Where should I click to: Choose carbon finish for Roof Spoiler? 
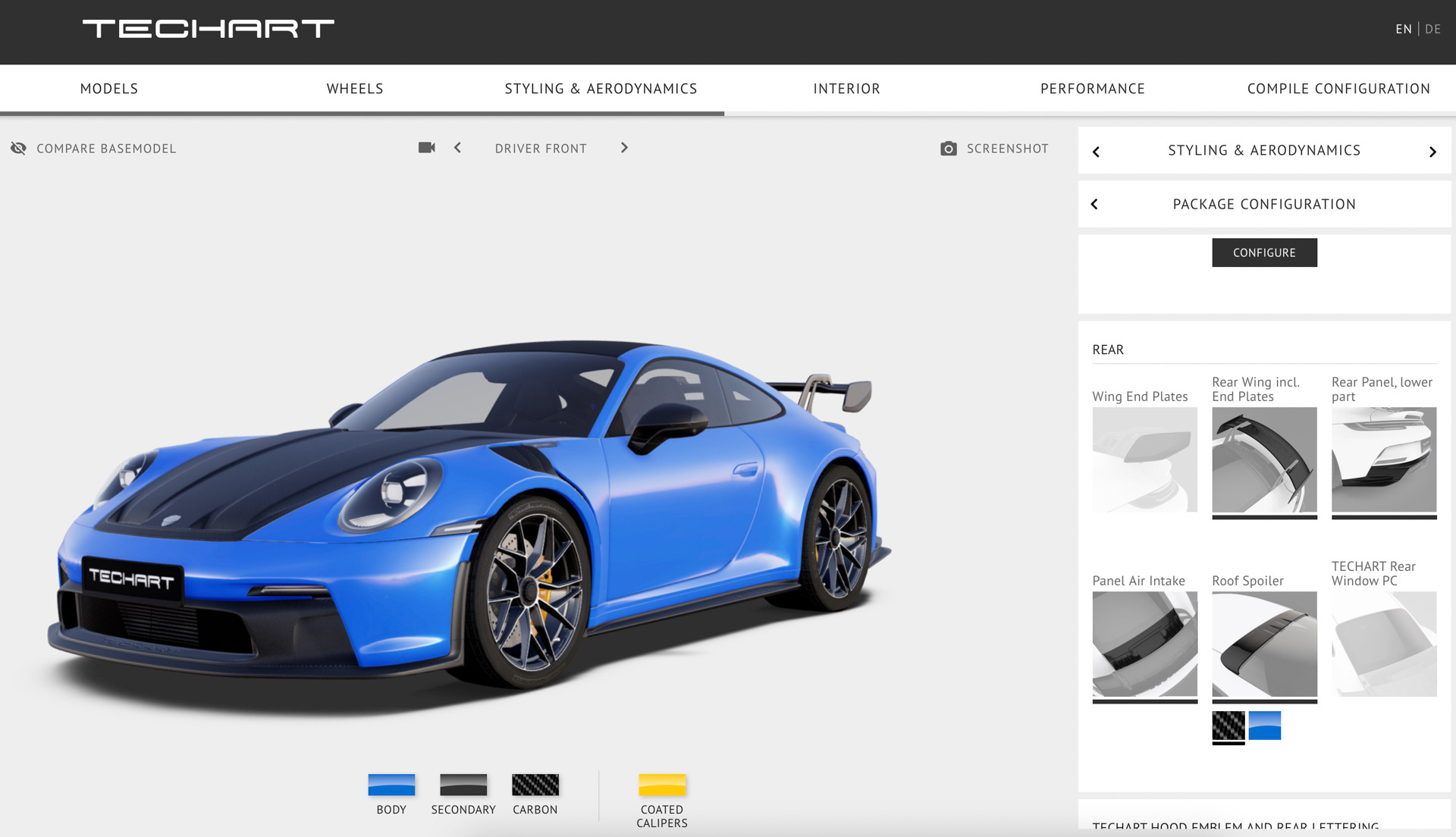click(1228, 726)
